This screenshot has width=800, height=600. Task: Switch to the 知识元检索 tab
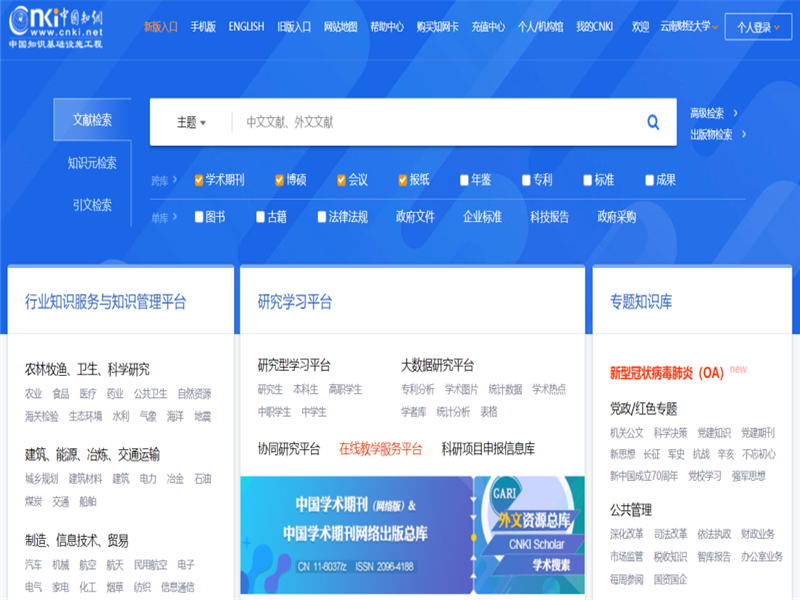tap(92, 163)
